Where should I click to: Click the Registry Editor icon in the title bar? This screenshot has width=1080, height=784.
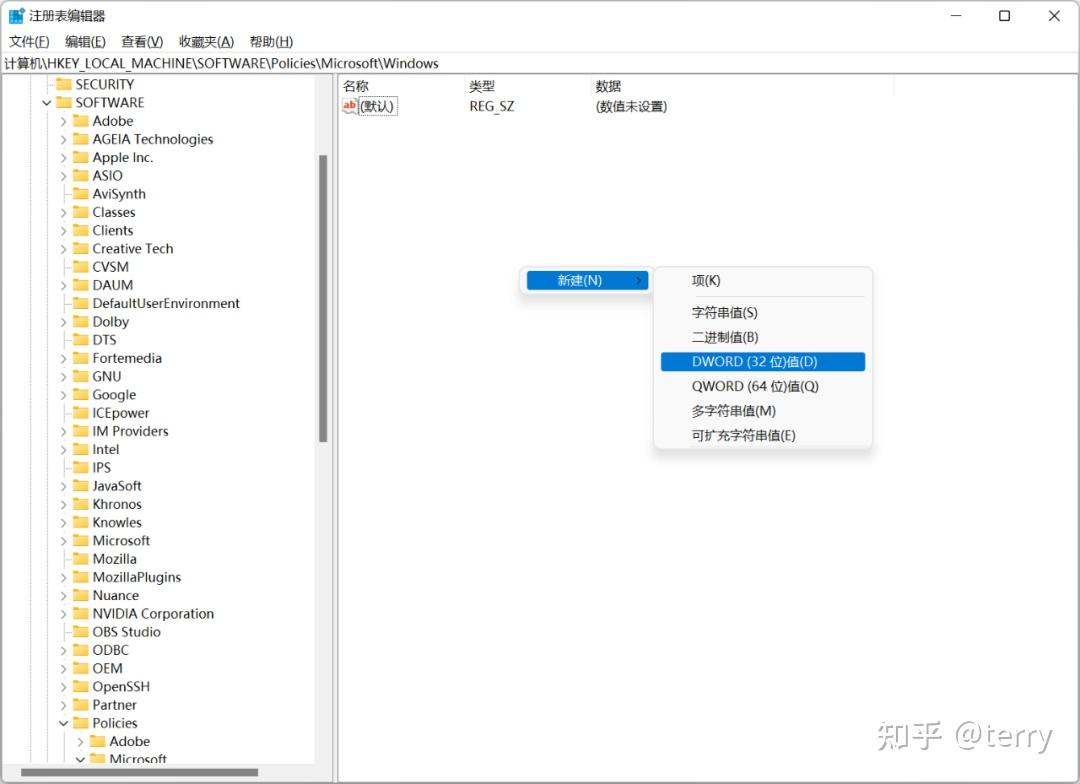14,15
